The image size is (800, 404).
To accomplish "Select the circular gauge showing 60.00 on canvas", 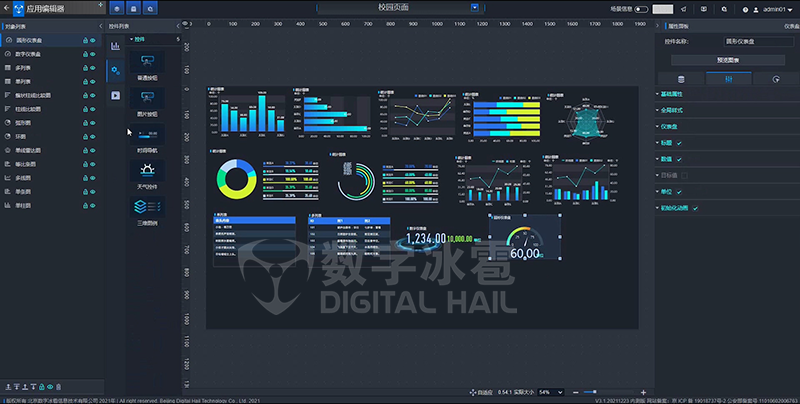I will 525,237.
